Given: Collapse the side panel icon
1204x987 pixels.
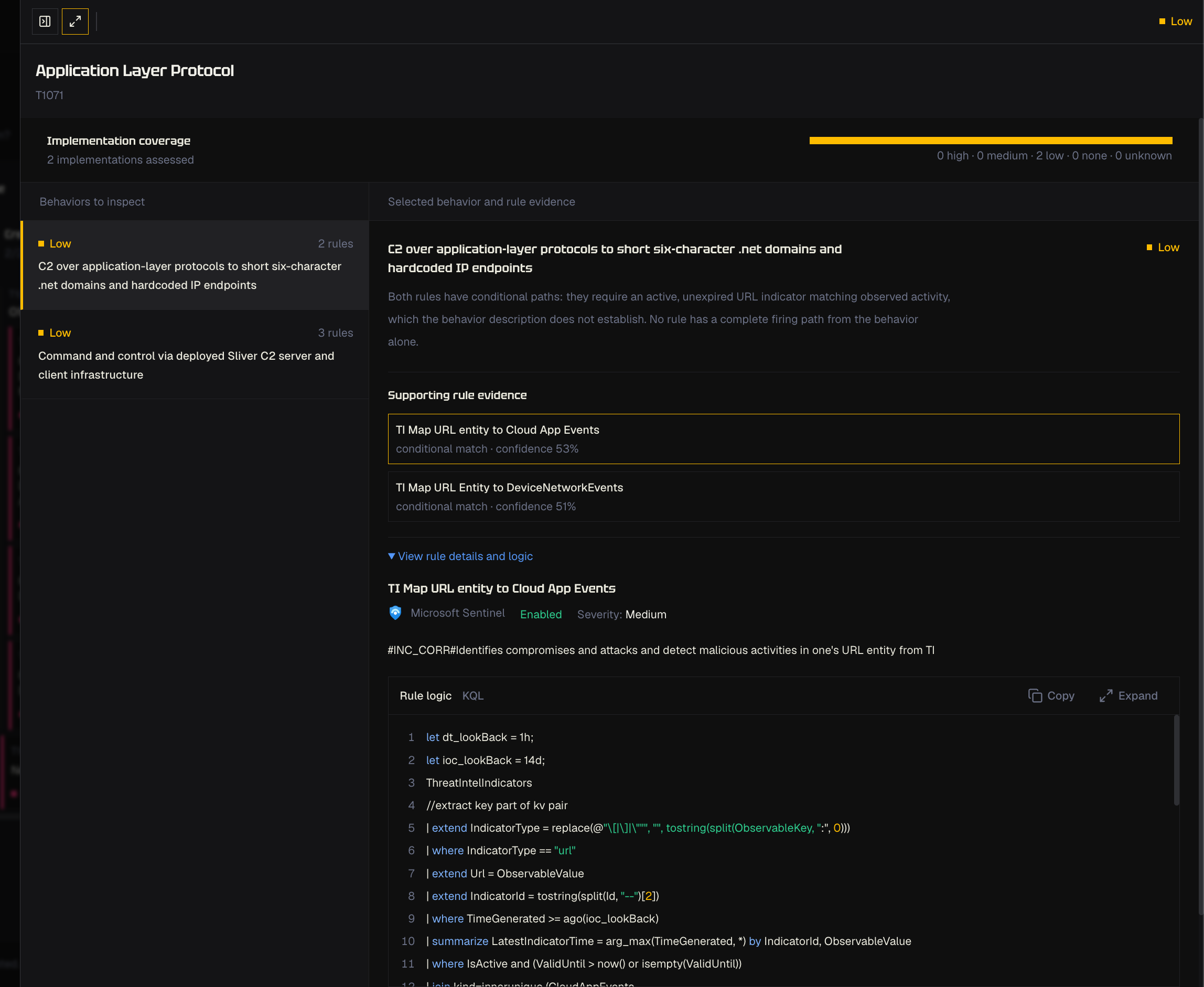Looking at the screenshot, I should pos(45,22).
